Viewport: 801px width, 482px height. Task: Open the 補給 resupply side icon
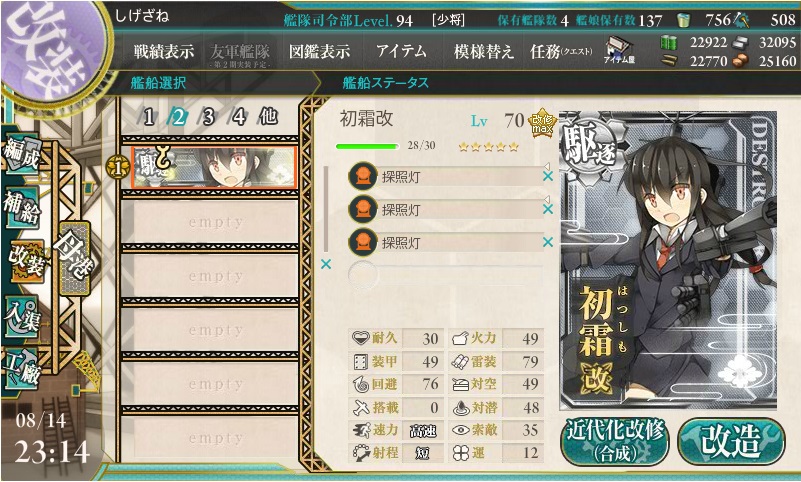point(22,207)
